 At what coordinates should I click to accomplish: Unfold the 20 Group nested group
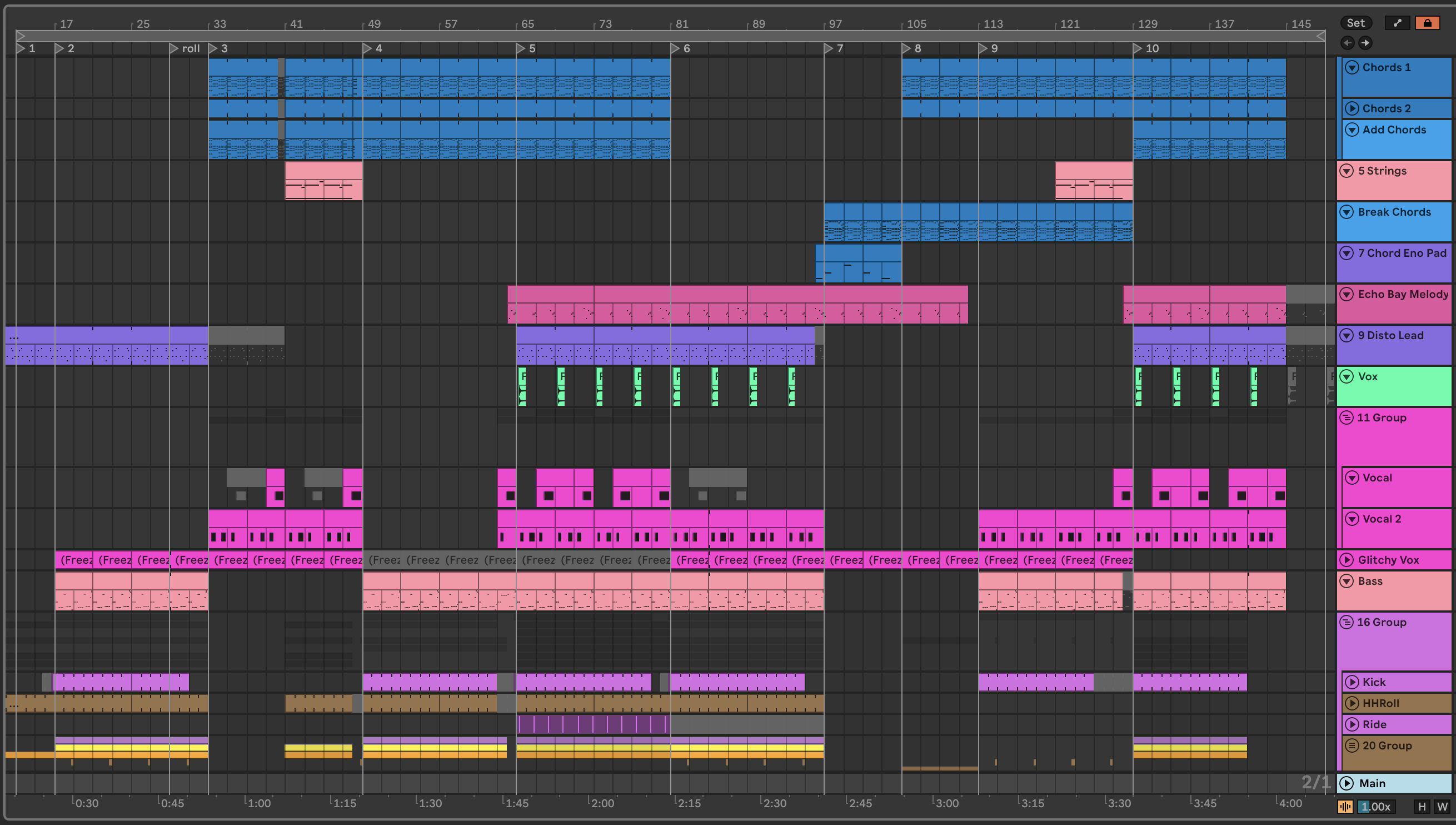click(x=1352, y=746)
